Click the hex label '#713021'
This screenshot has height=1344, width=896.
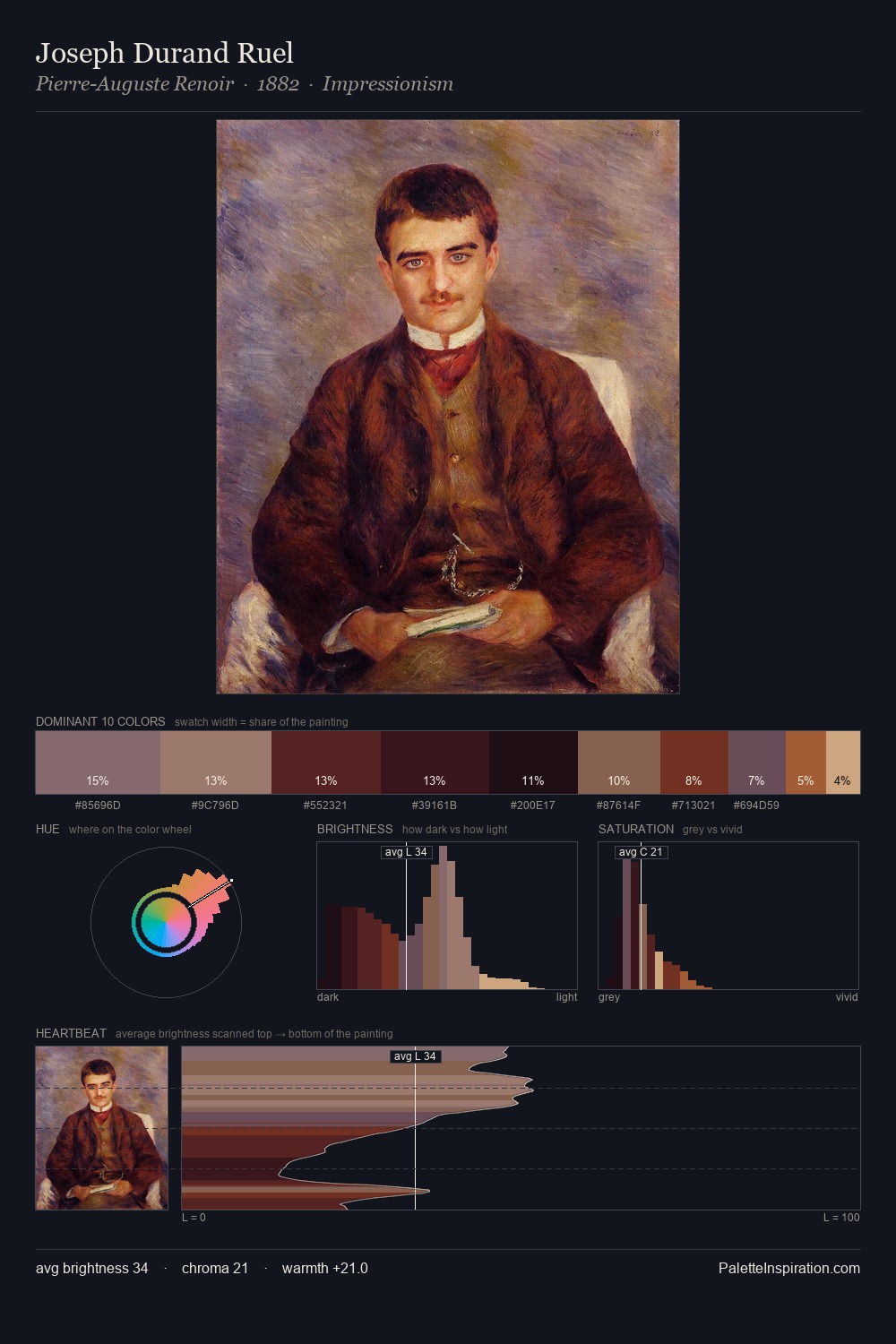(694, 806)
